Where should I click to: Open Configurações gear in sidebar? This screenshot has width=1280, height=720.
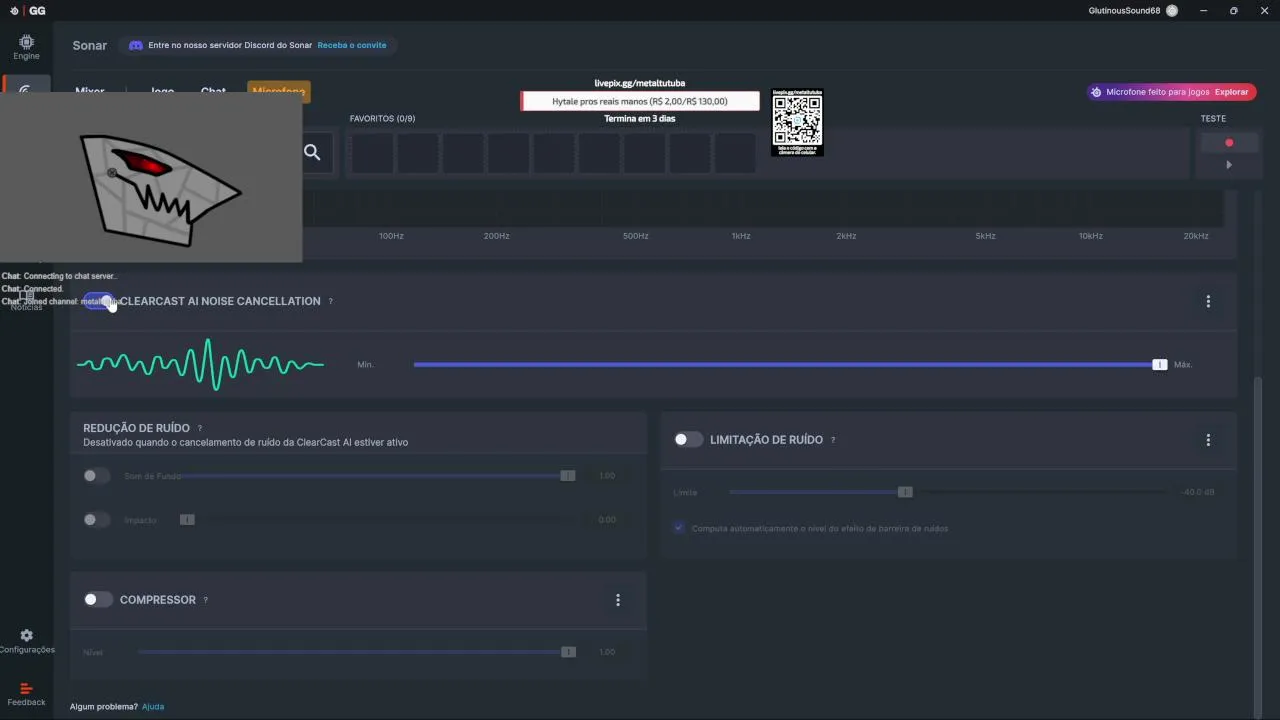(x=26, y=641)
